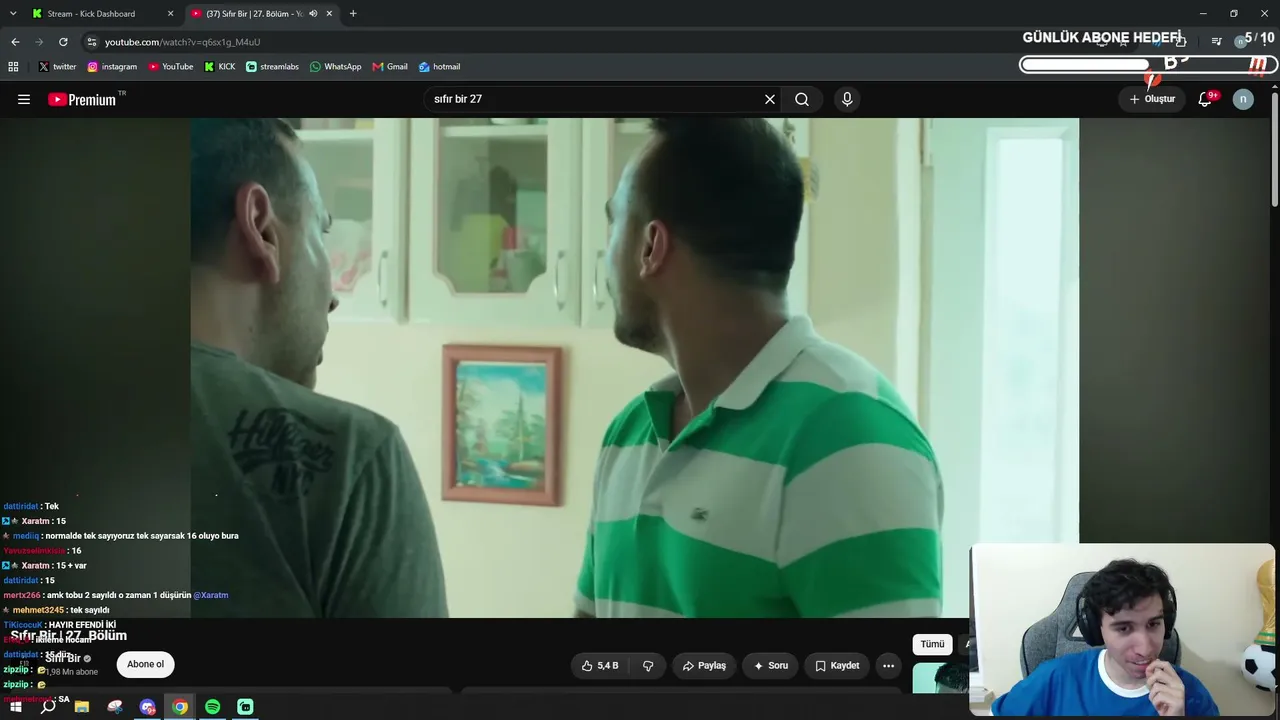Open the instagram bookmark
Screen dimensions: 1280x720
[112, 67]
